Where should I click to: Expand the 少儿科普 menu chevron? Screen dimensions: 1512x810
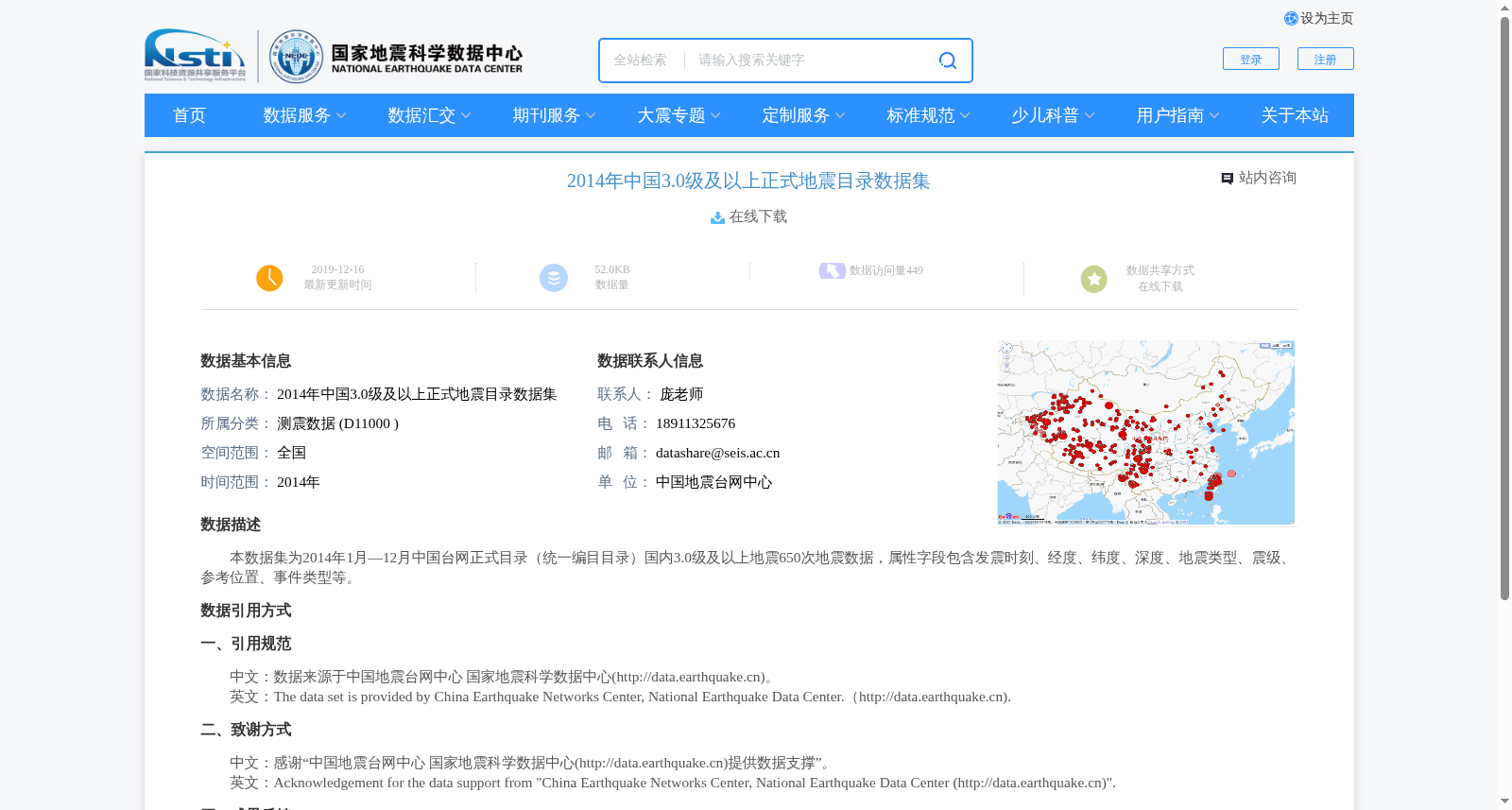(x=1090, y=115)
